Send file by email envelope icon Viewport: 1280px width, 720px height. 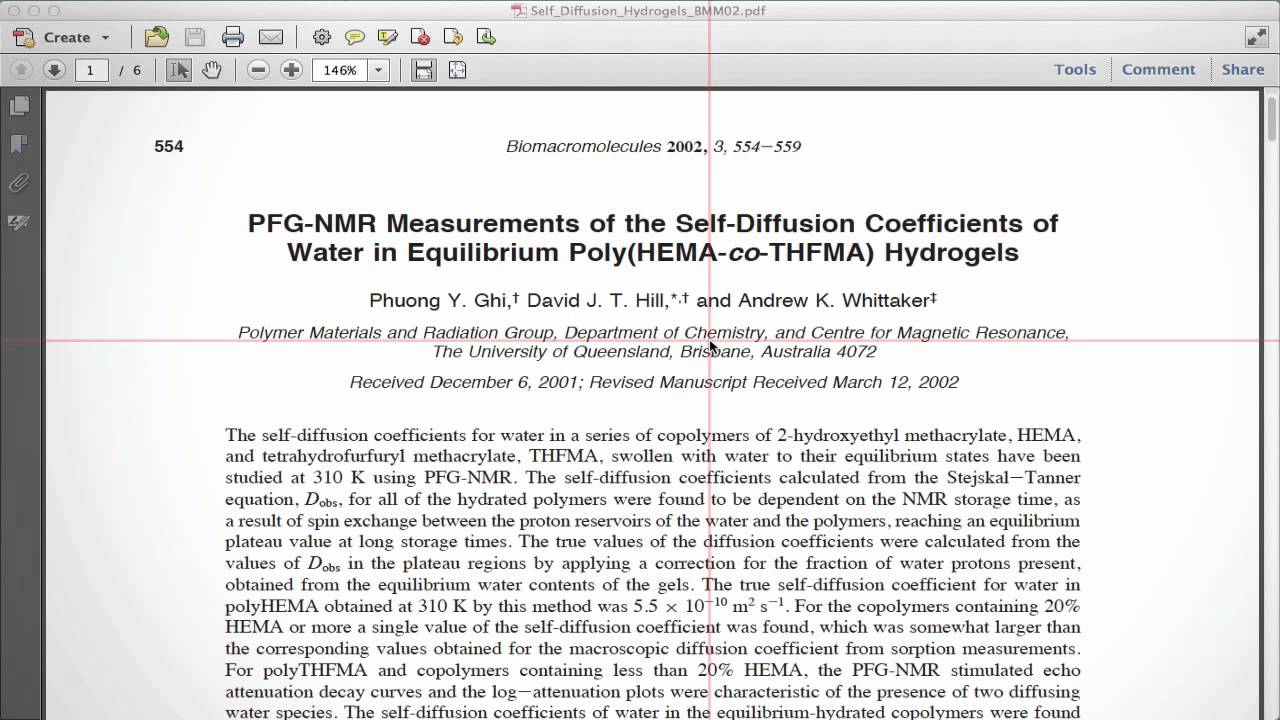click(271, 37)
